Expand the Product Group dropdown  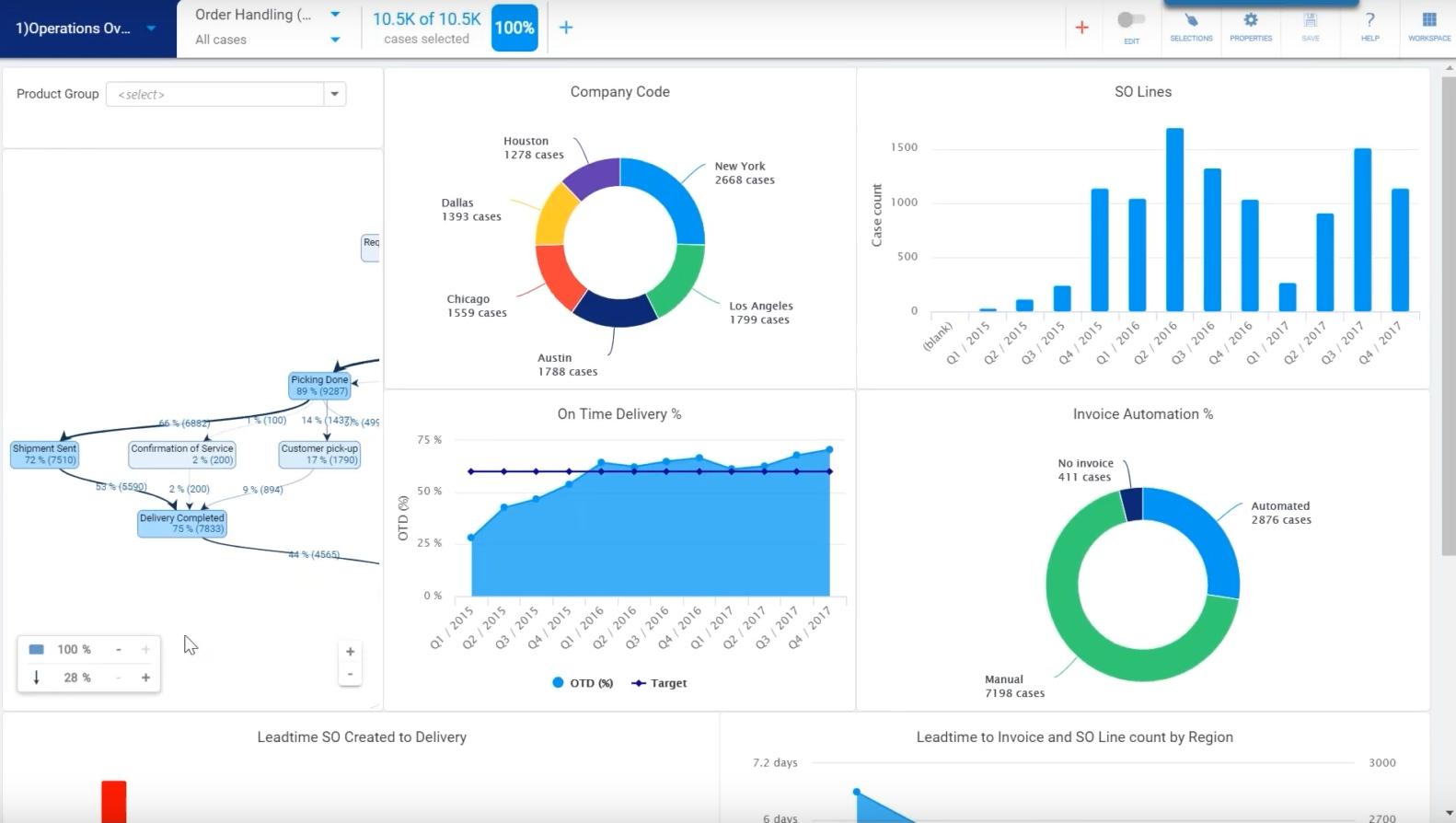click(335, 94)
